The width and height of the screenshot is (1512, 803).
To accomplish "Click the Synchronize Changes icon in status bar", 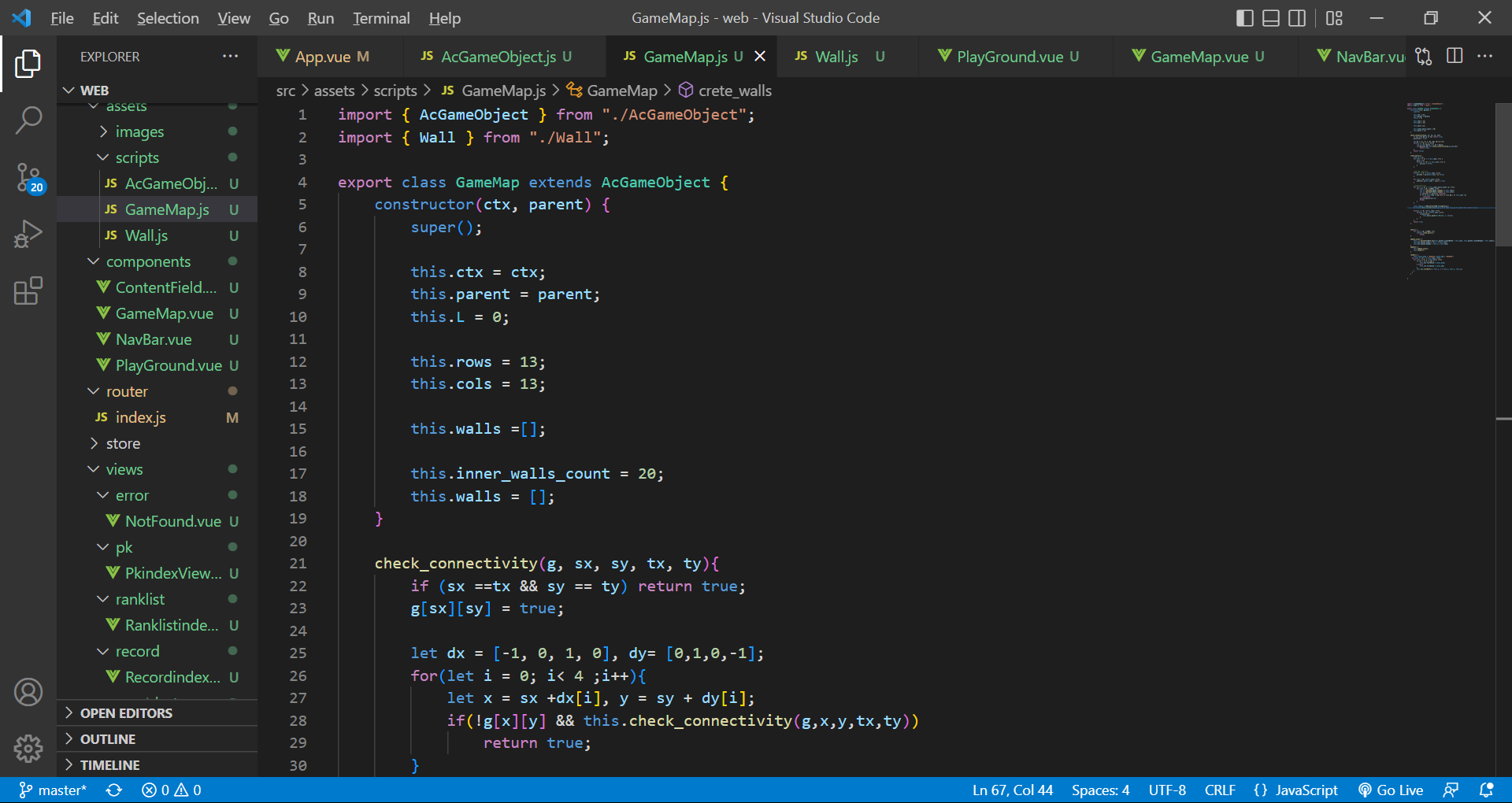I will [x=114, y=790].
